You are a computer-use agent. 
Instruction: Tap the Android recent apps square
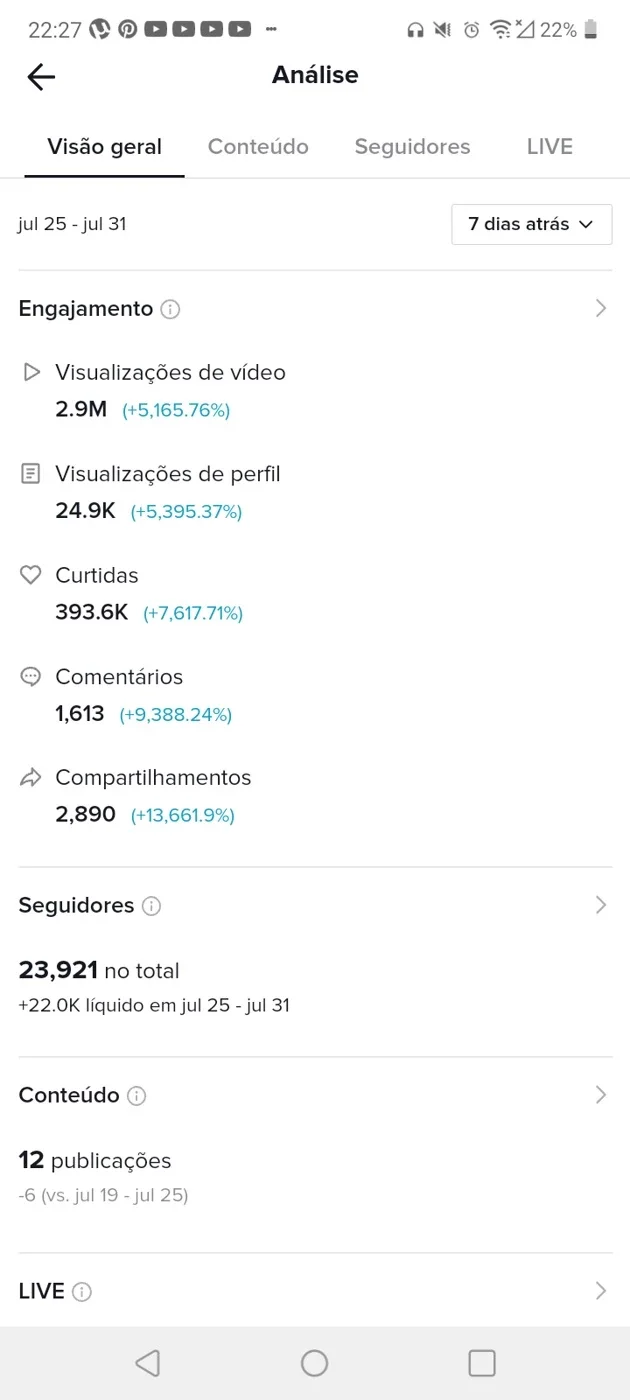482,1363
